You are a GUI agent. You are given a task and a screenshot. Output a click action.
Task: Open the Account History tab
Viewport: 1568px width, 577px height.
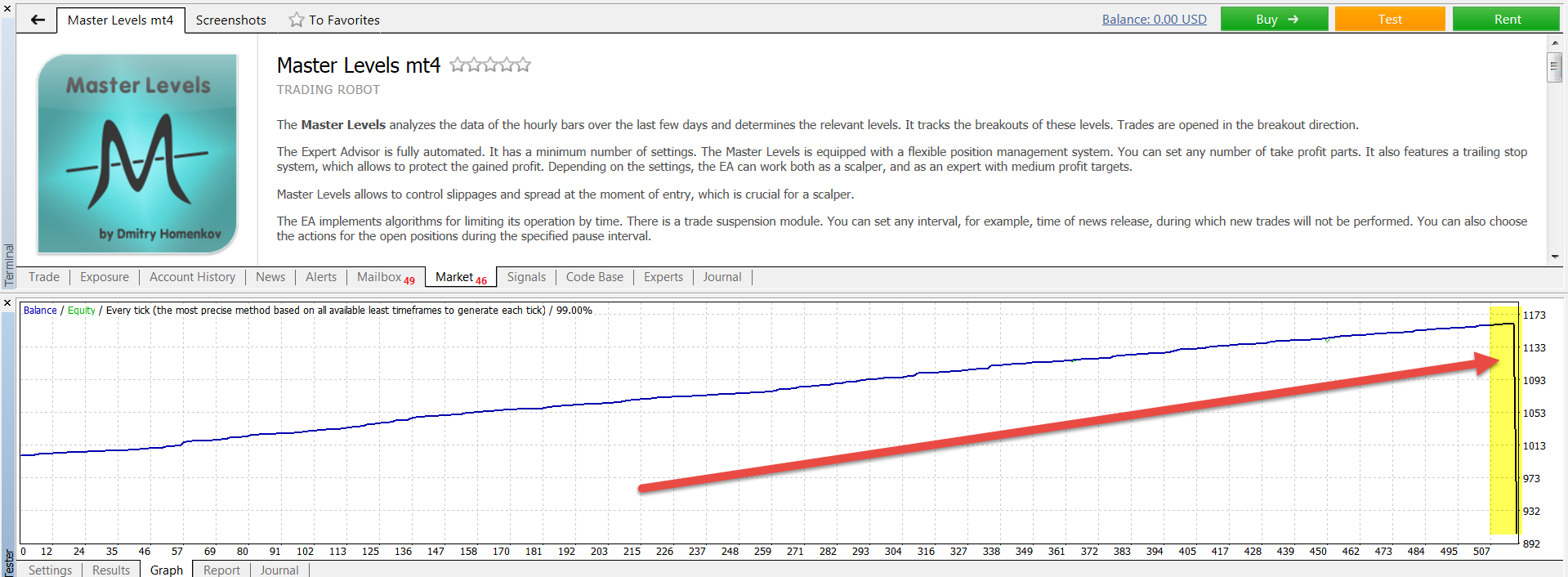(x=192, y=277)
